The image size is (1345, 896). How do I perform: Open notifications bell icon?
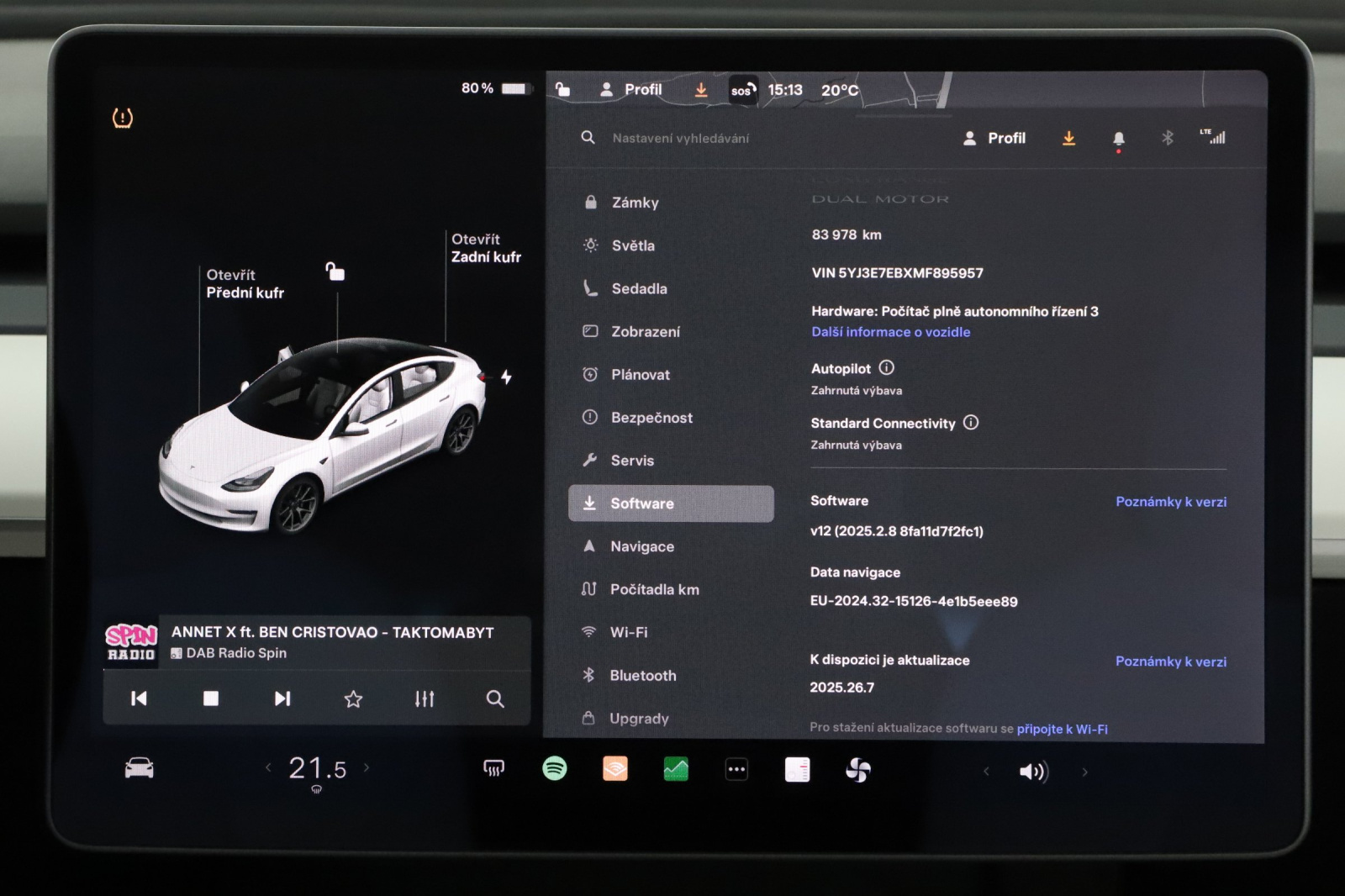tap(1118, 139)
